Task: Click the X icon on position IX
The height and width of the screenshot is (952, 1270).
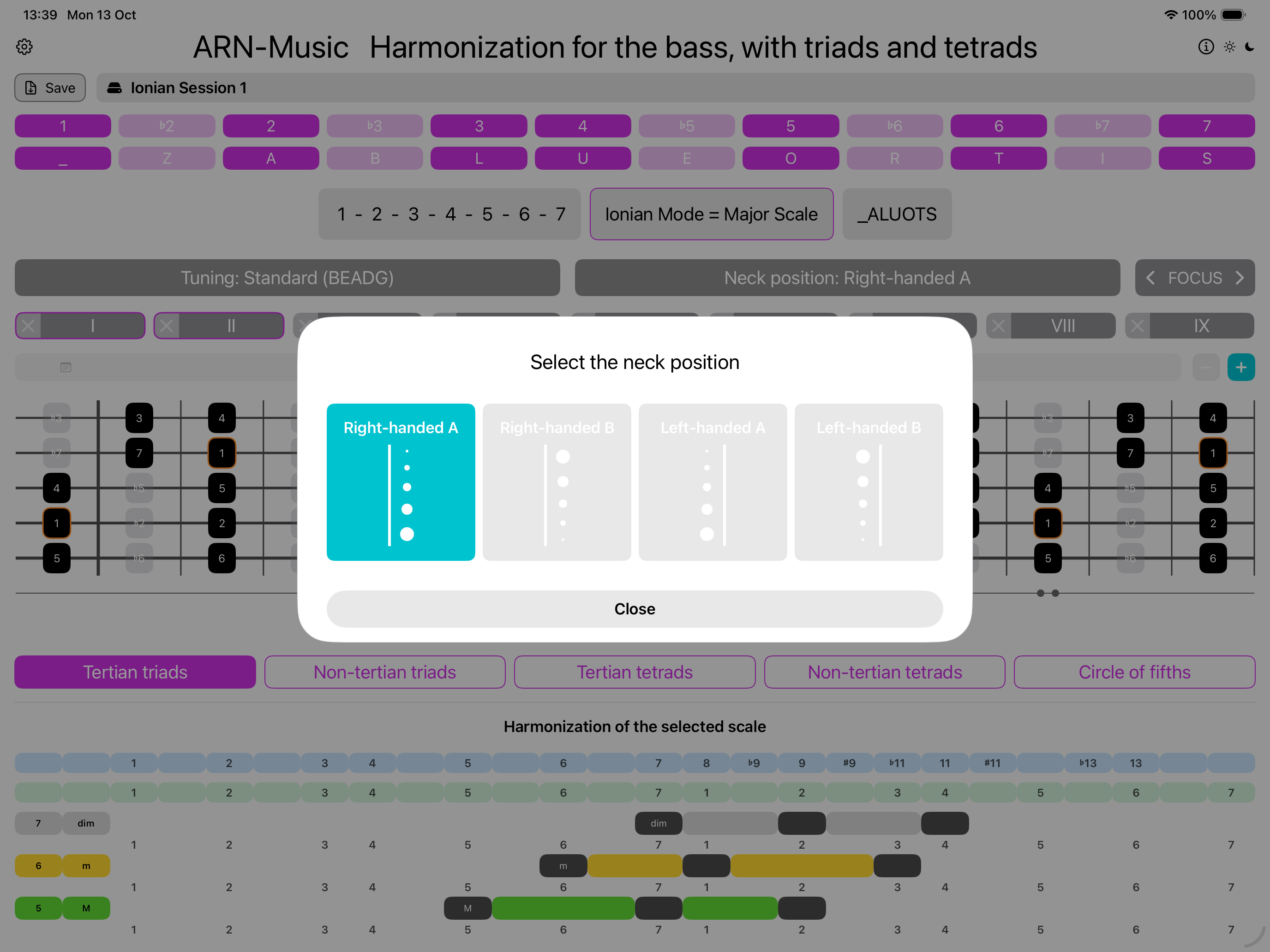Action: [x=1137, y=326]
